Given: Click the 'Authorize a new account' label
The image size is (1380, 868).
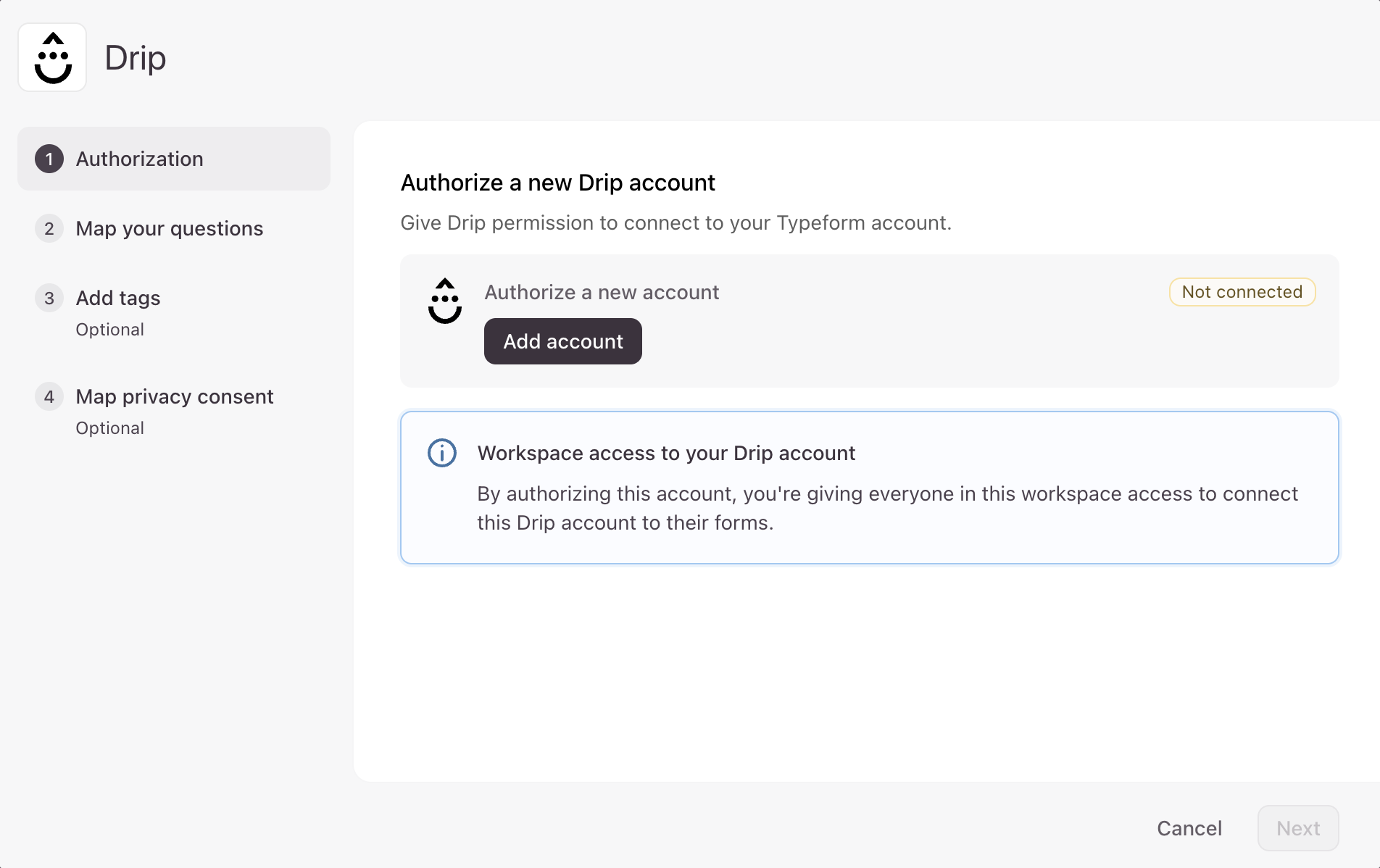Looking at the screenshot, I should coord(602,292).
